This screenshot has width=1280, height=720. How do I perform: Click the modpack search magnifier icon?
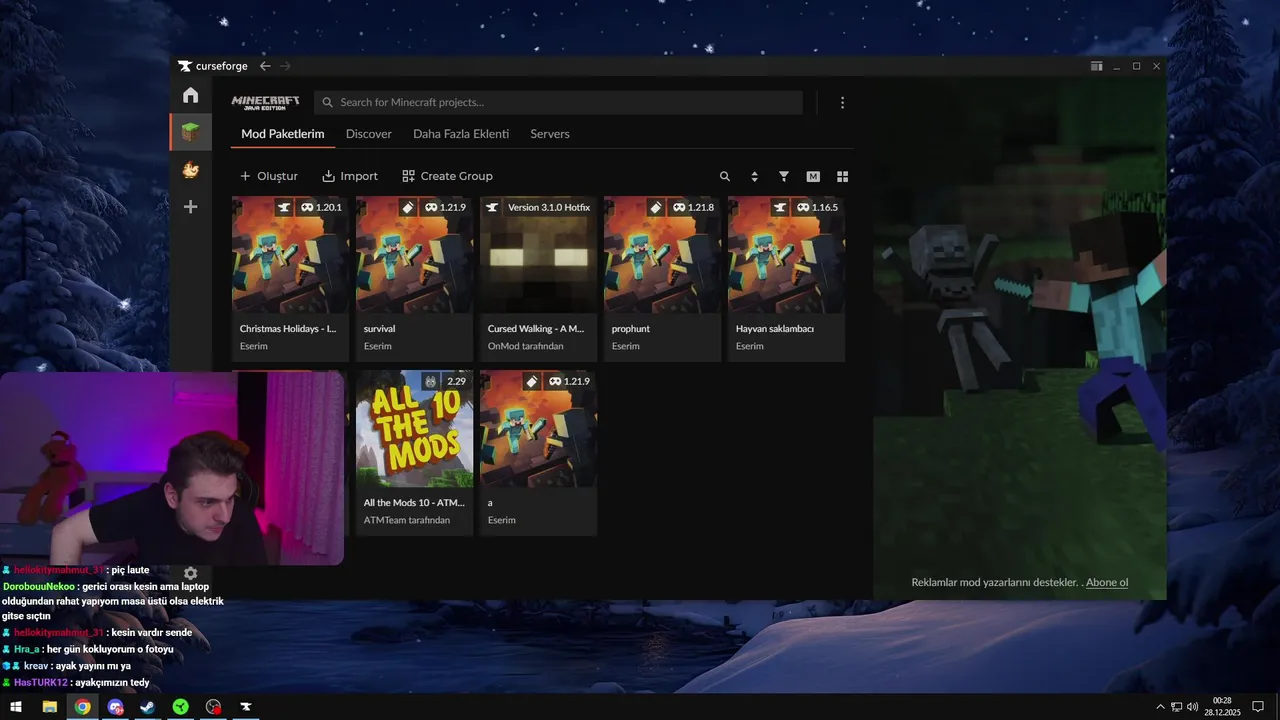pyautogui.click(x=725, y=176)
